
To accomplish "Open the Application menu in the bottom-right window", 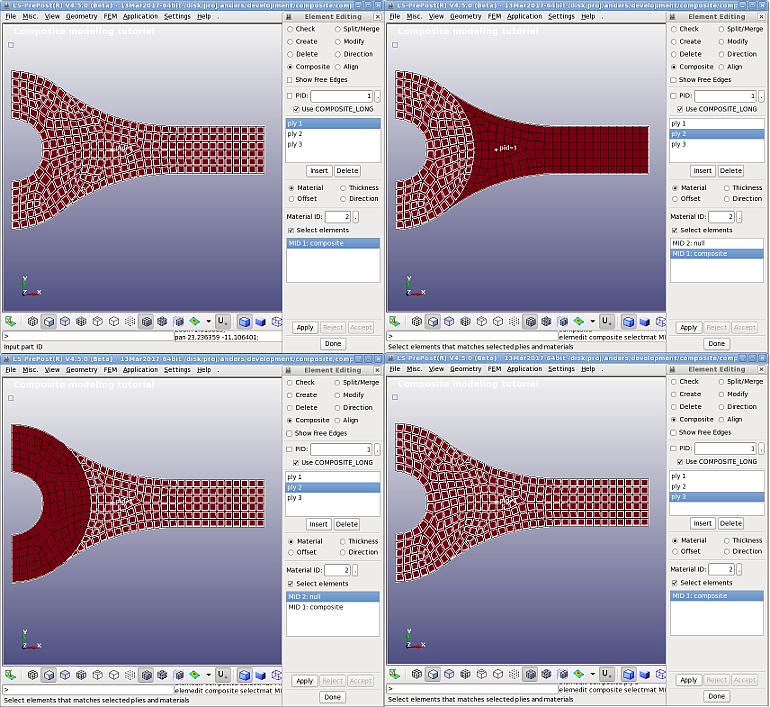I will 524,369.
